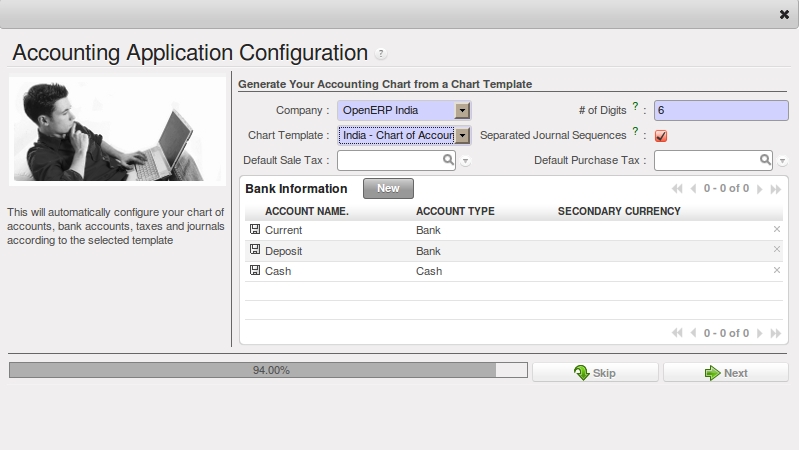Screen dimensions: 800x450
Task: Open the small arrow menu beside Default Purchase Tax
Action: 782,161
